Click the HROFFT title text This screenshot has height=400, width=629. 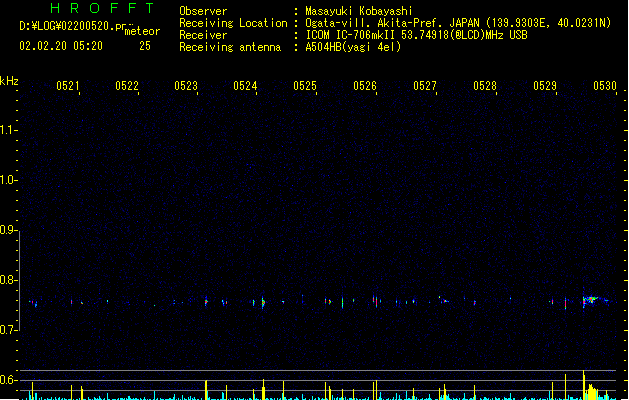[x=102, y=8]
